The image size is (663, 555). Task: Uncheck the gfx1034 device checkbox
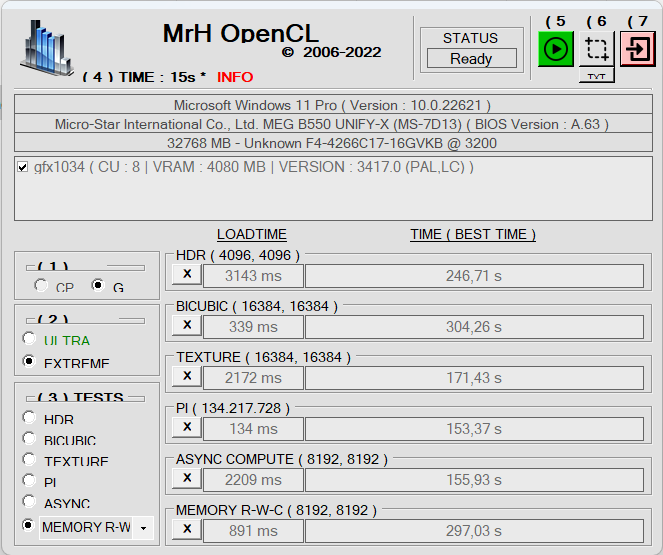pyautogui.click(x=22, y=167)
